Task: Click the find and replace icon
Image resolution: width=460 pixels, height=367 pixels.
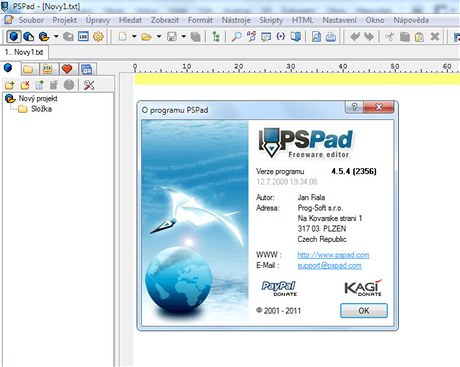Action: pyautogui.click(x=252, y=36)
